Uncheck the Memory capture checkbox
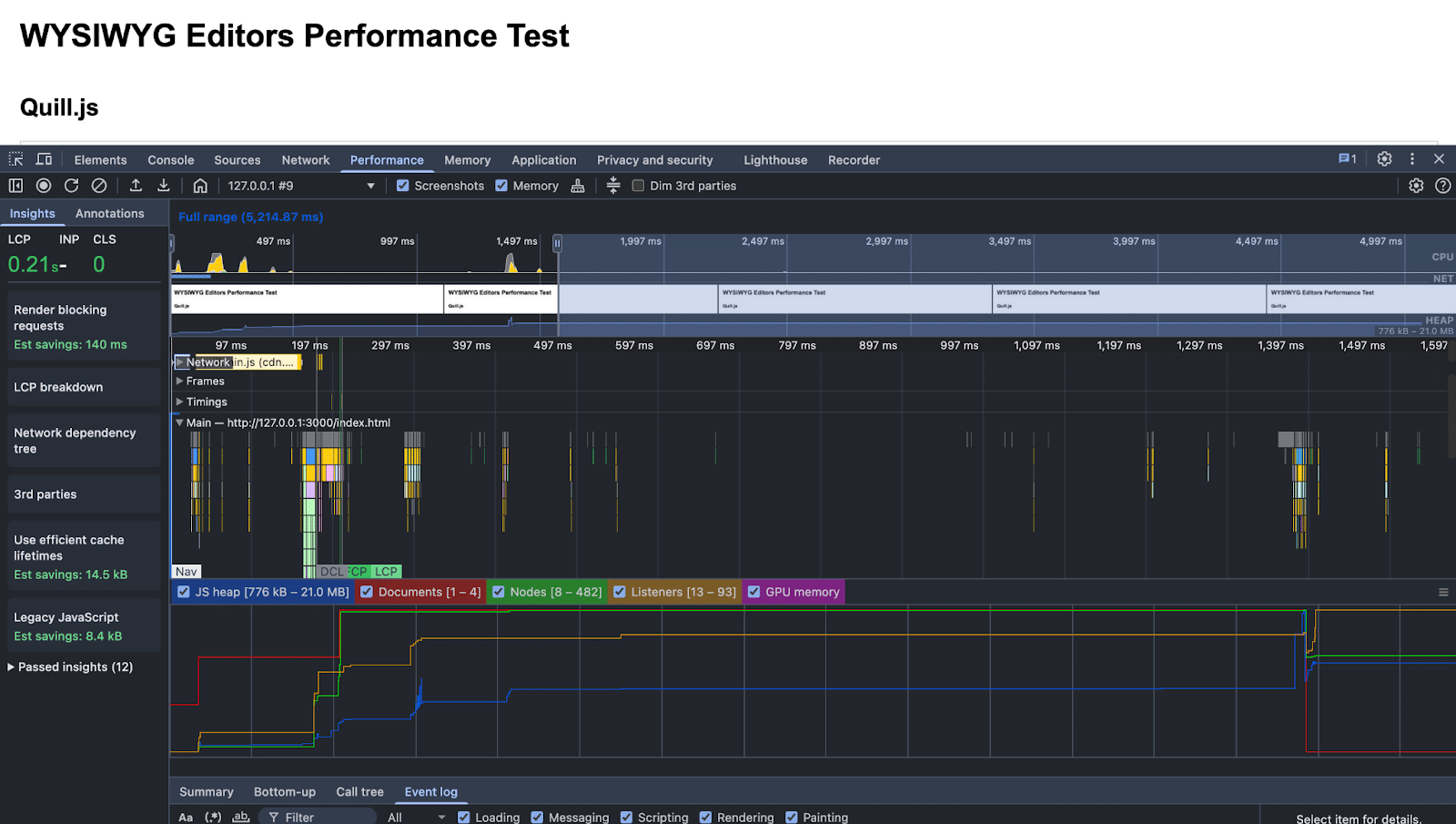 (x=501, y=186)
